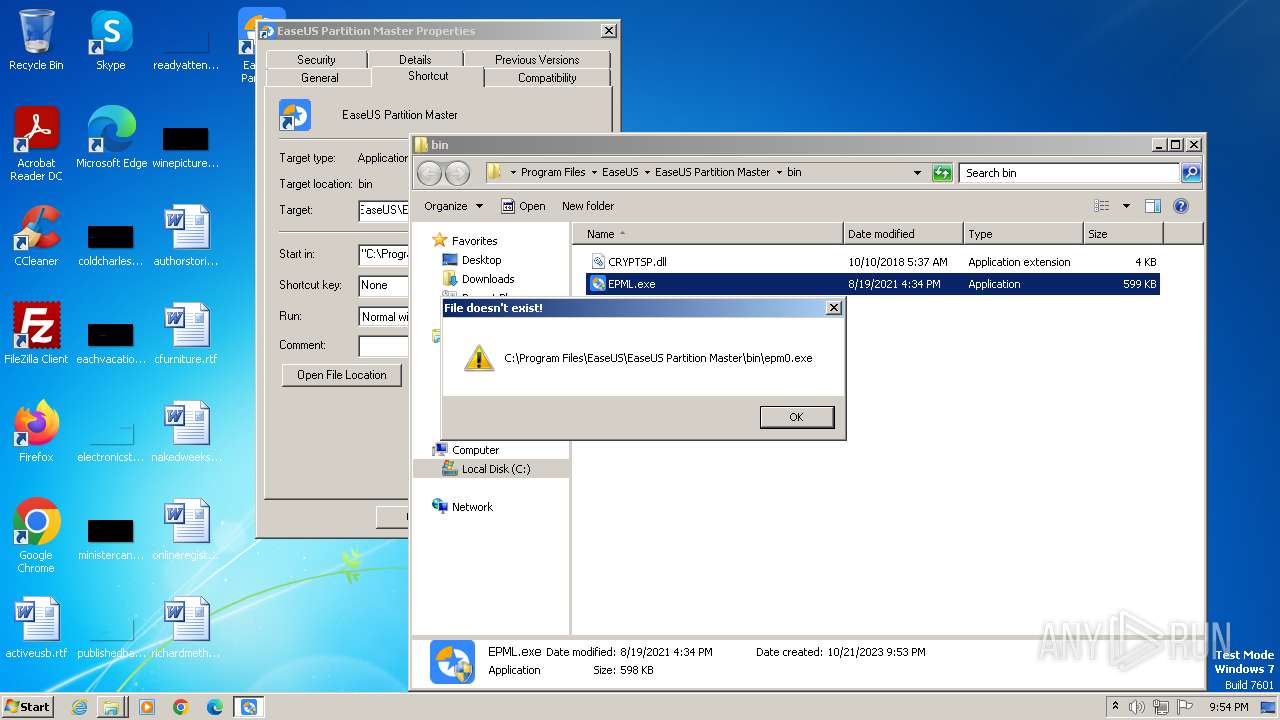Launch Firefox from desktop
The image size is (1280, 720).
pyautogui.click(x=36, y=432)
